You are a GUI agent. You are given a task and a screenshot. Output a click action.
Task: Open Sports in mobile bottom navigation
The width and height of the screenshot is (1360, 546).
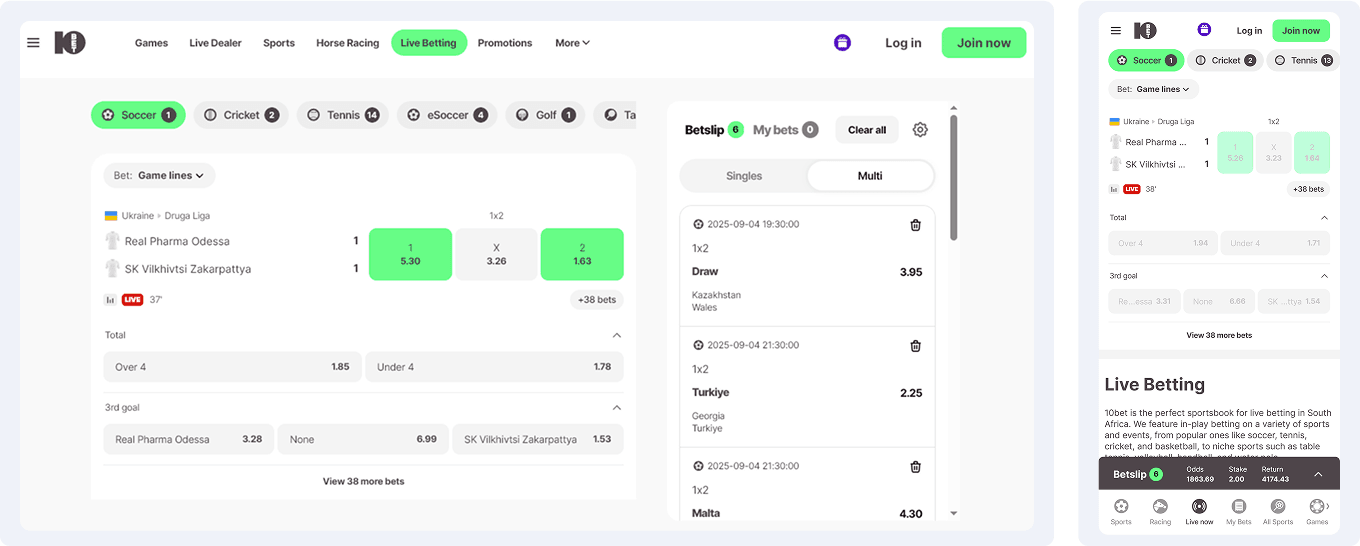[1121, 512]
